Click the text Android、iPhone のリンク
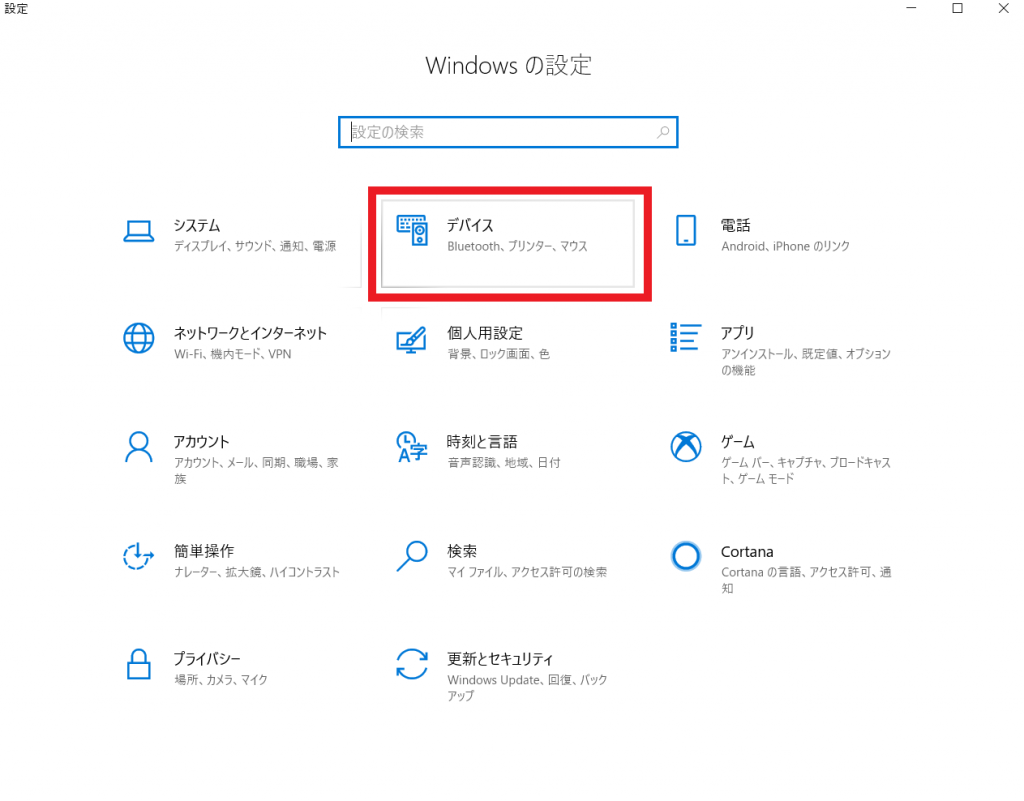The height and width of the screenshot is (801, 1024). [x=786, y=246]
